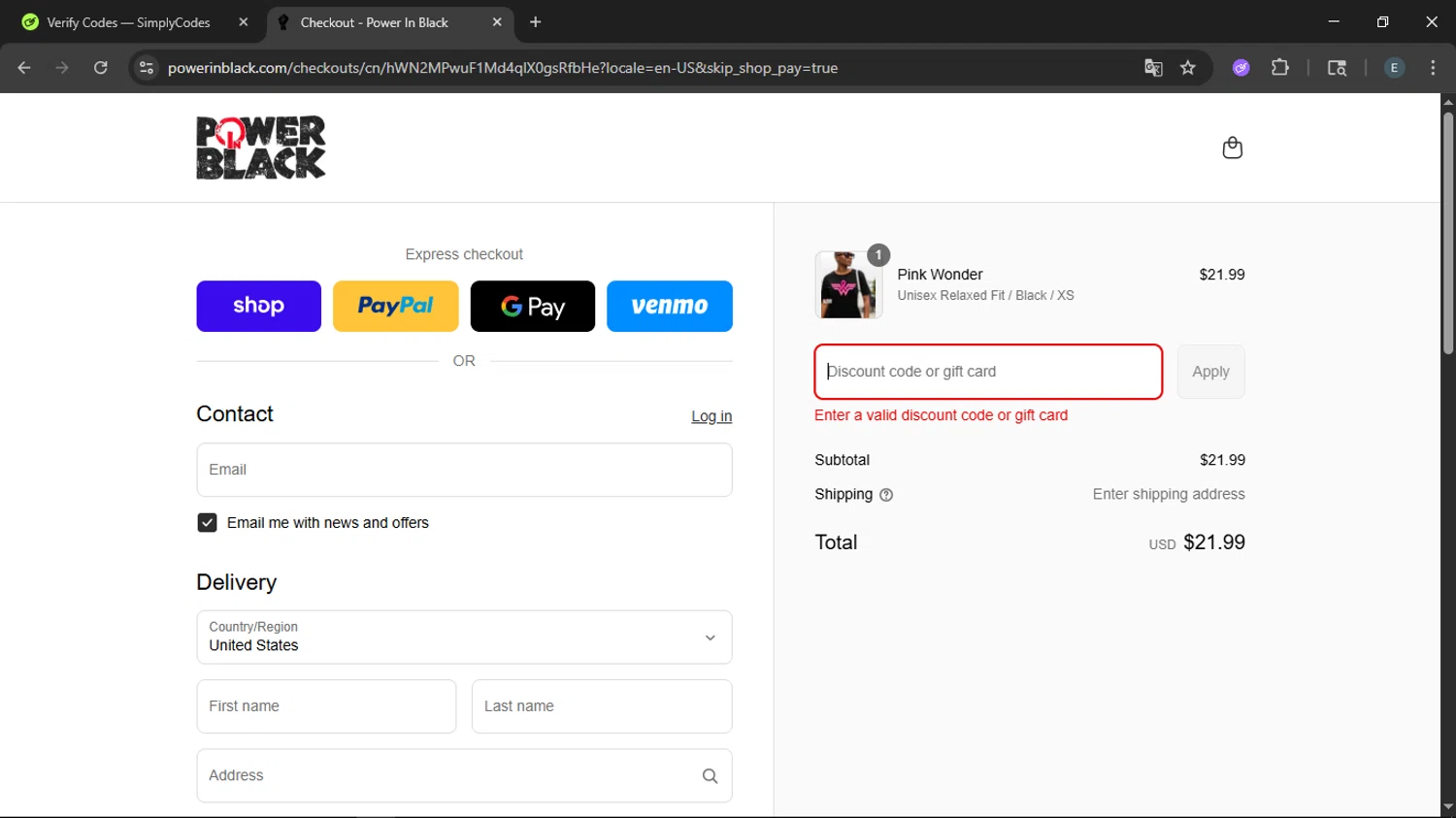Open the purple browser extension icon
Screen dimensions: 1456x818
[x=1241, y=68]
